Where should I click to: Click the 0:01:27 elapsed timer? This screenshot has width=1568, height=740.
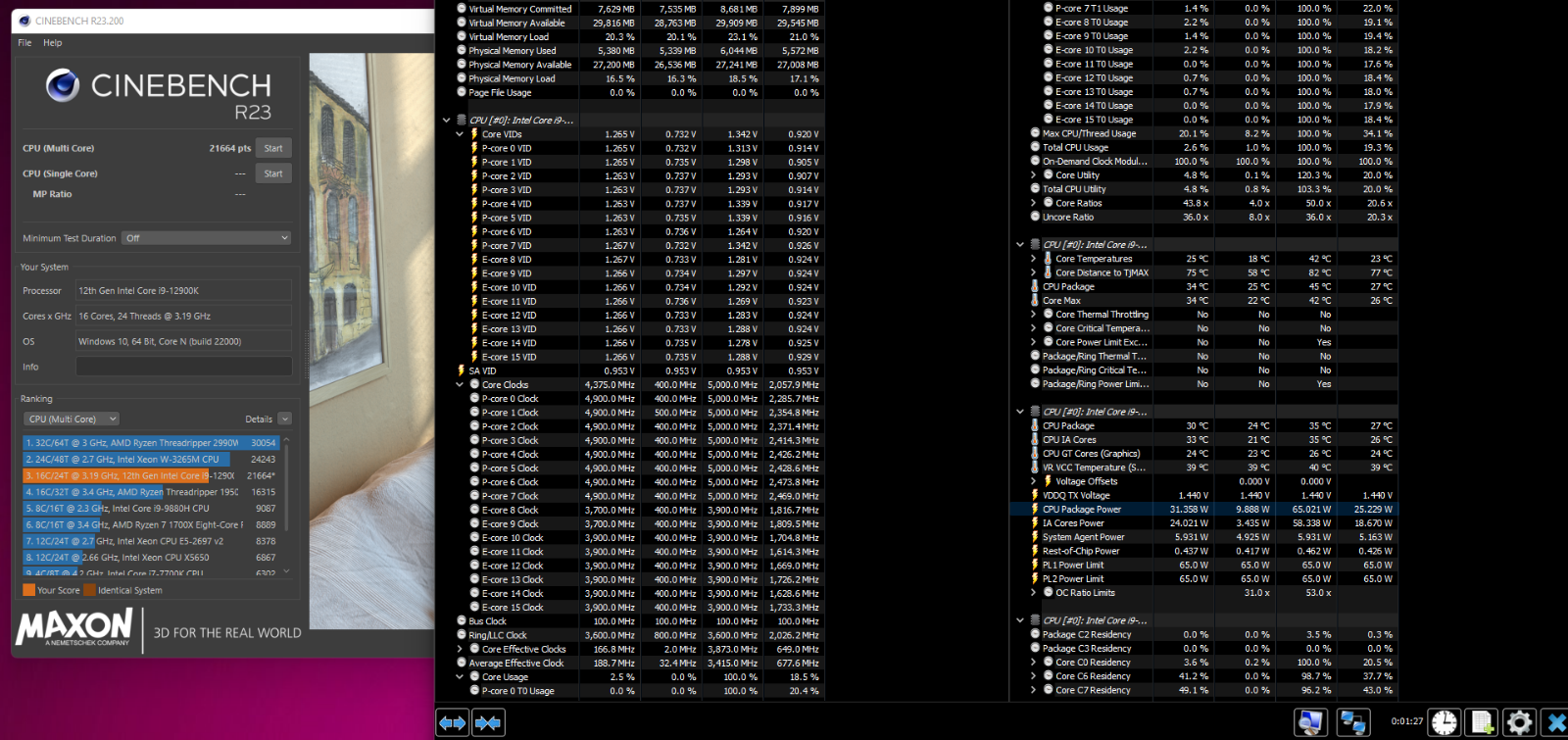tap(1406, 721)
